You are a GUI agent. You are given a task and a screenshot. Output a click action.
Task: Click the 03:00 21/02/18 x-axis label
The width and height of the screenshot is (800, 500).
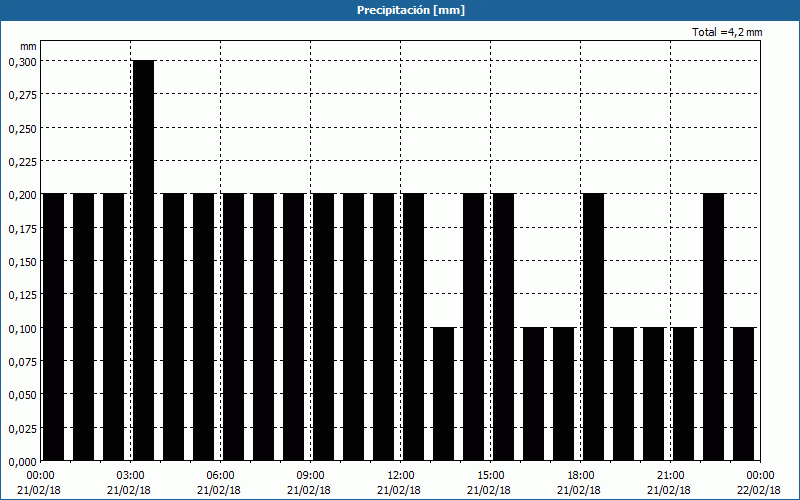130,483
